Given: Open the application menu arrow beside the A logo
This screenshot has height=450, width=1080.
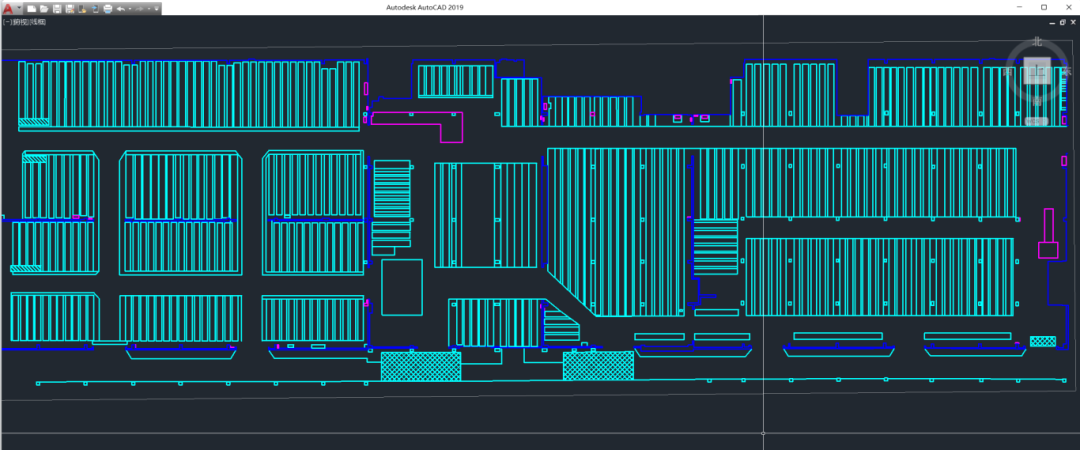Looking at the screenshot, I should tap(19, 8).
